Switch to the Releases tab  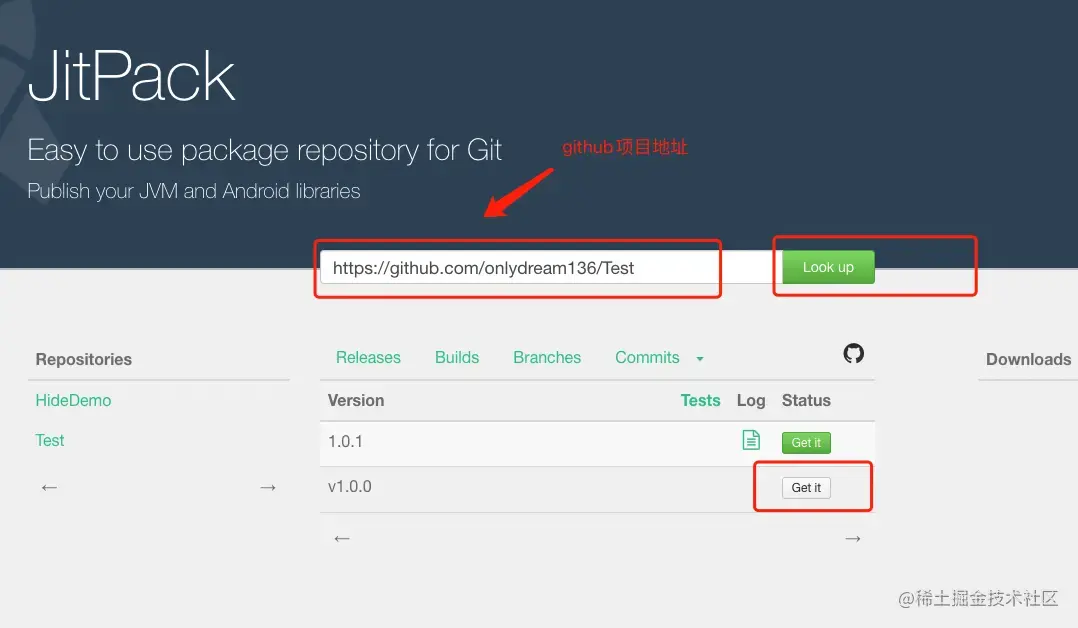[x=368, y=358]
